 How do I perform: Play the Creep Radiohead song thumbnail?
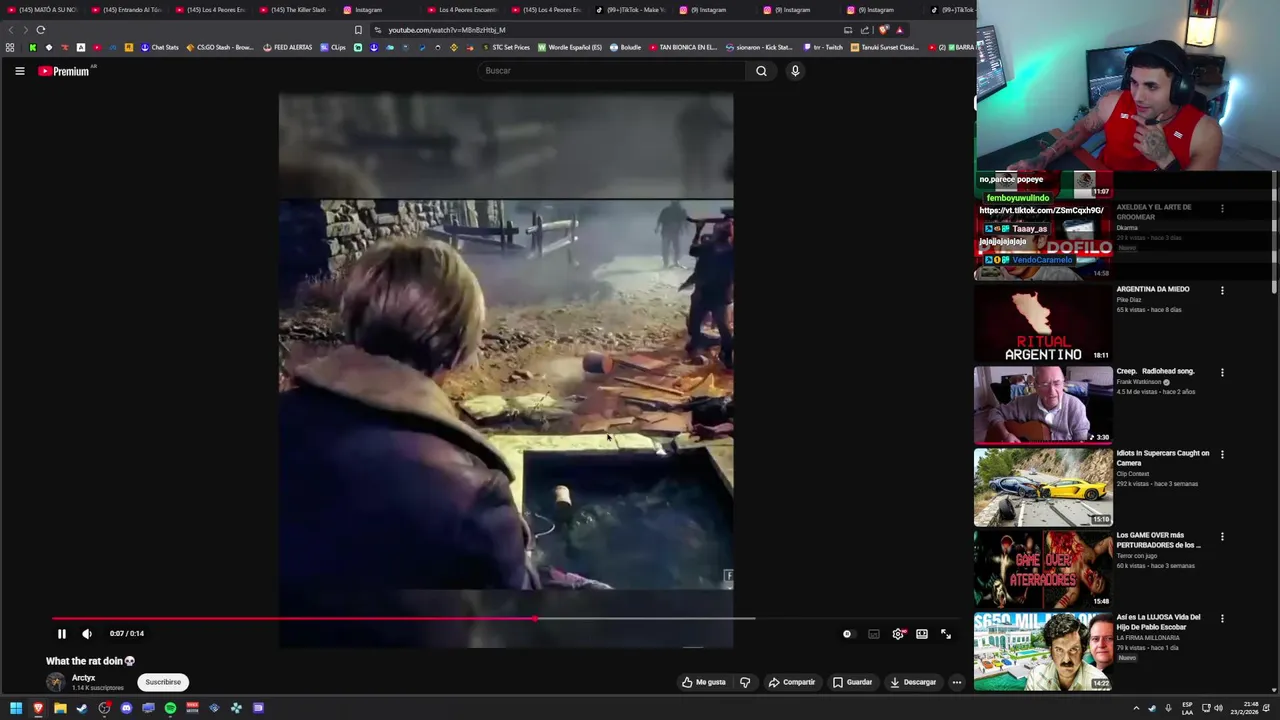coord(1043,405)
